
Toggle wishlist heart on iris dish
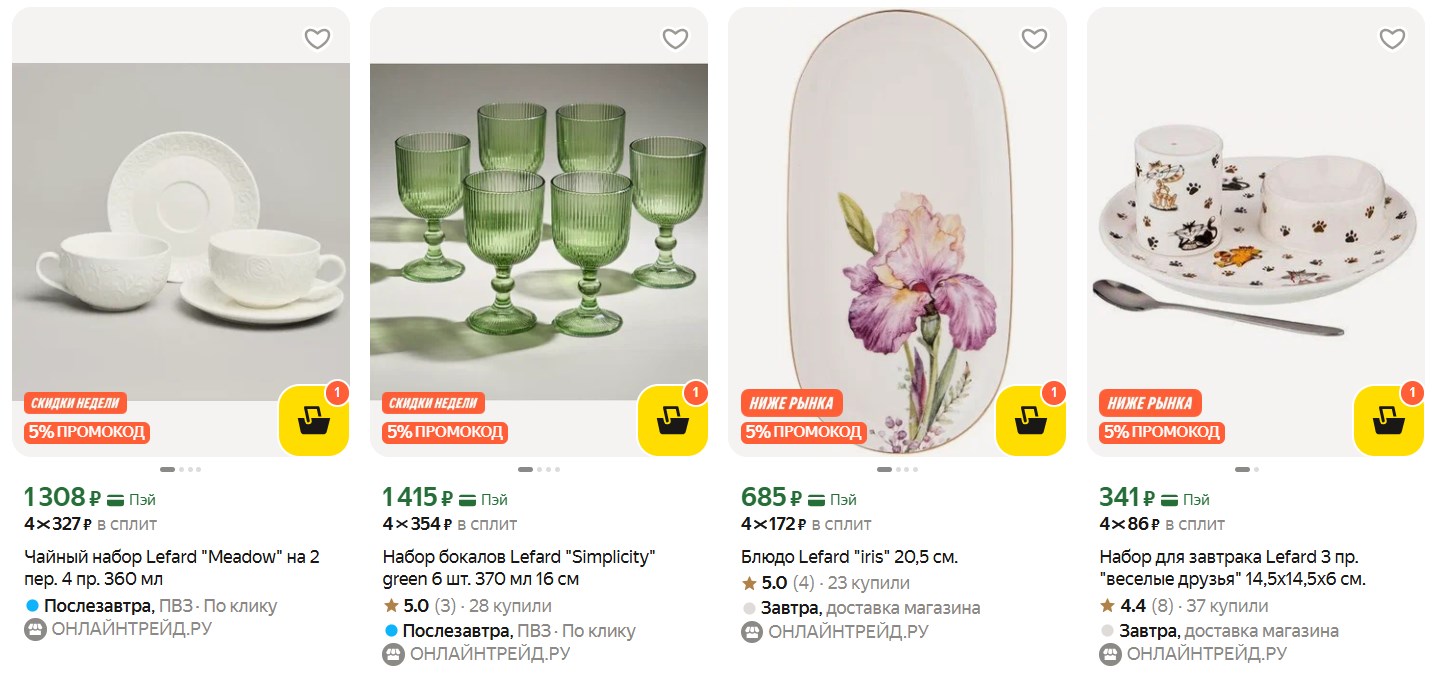(1033, 39)
